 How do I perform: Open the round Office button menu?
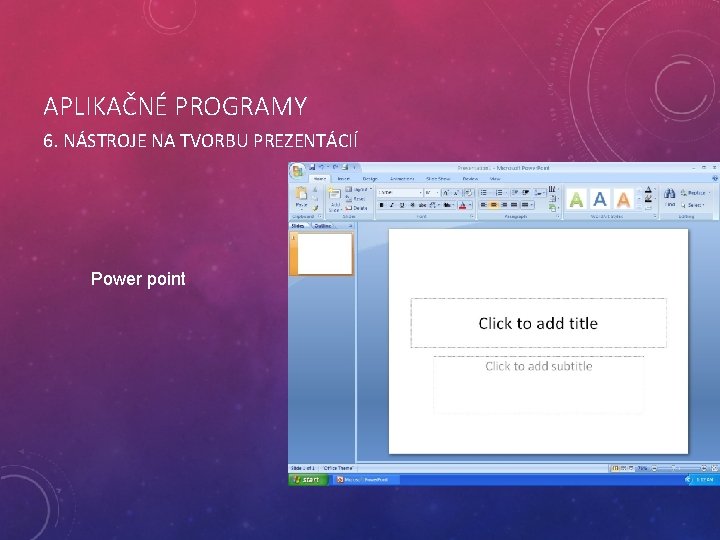(297, 171)
